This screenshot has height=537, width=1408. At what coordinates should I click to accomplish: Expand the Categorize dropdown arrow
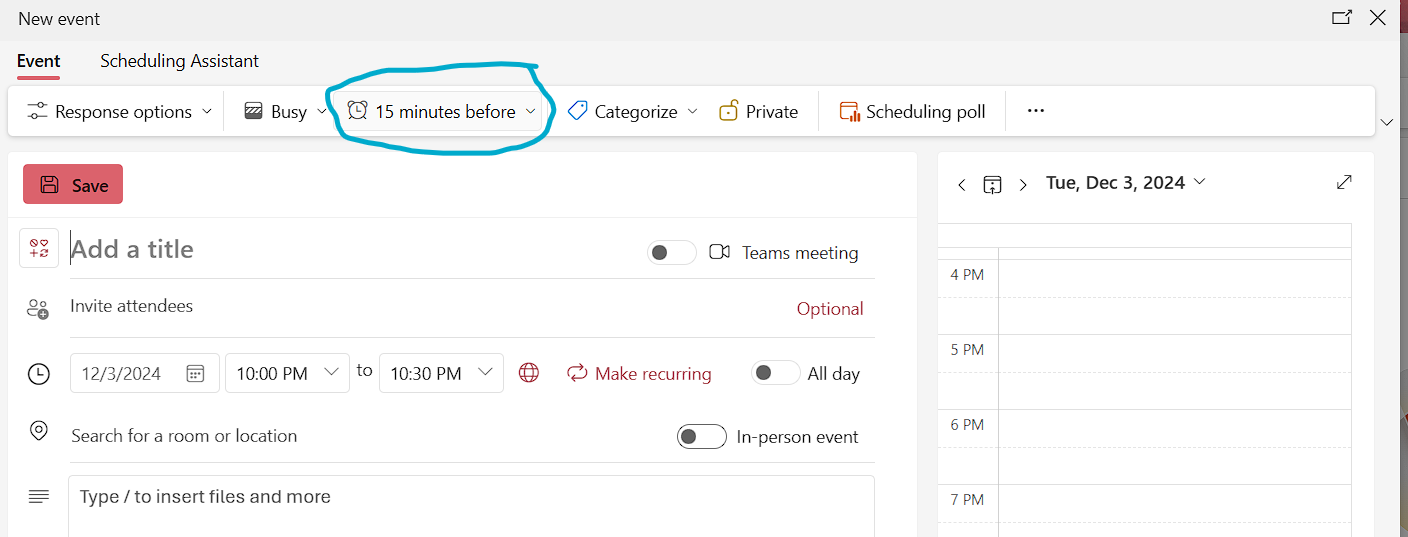pyautogui.click(x=692, y=111)
